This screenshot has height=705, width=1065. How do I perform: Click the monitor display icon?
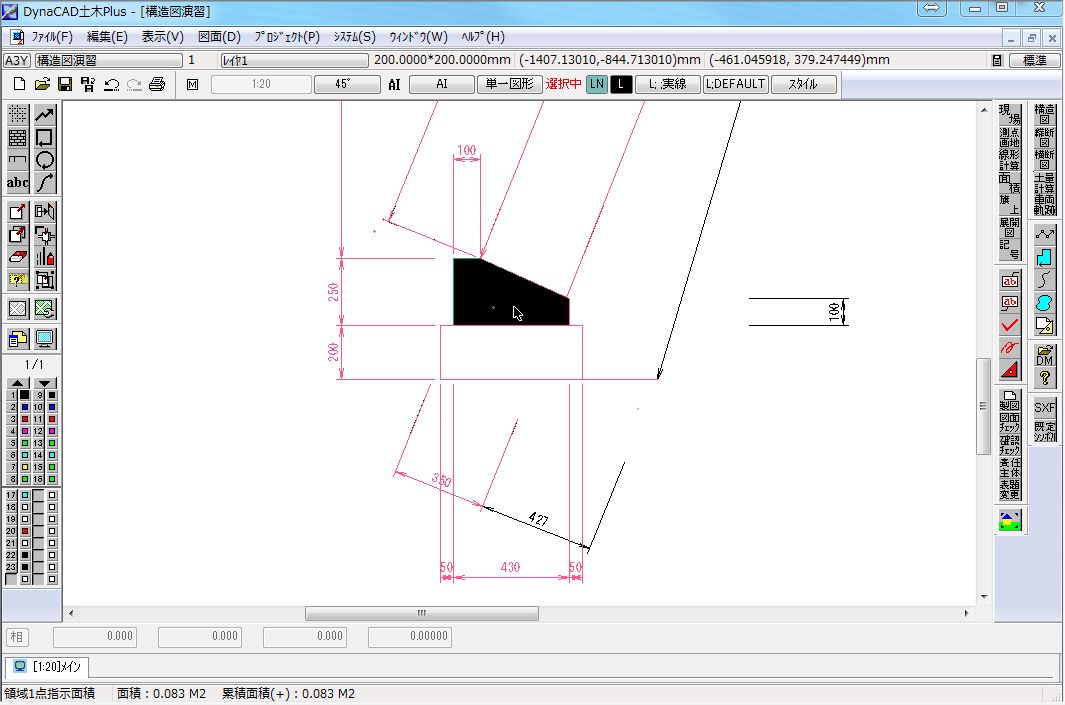[45, 338]
